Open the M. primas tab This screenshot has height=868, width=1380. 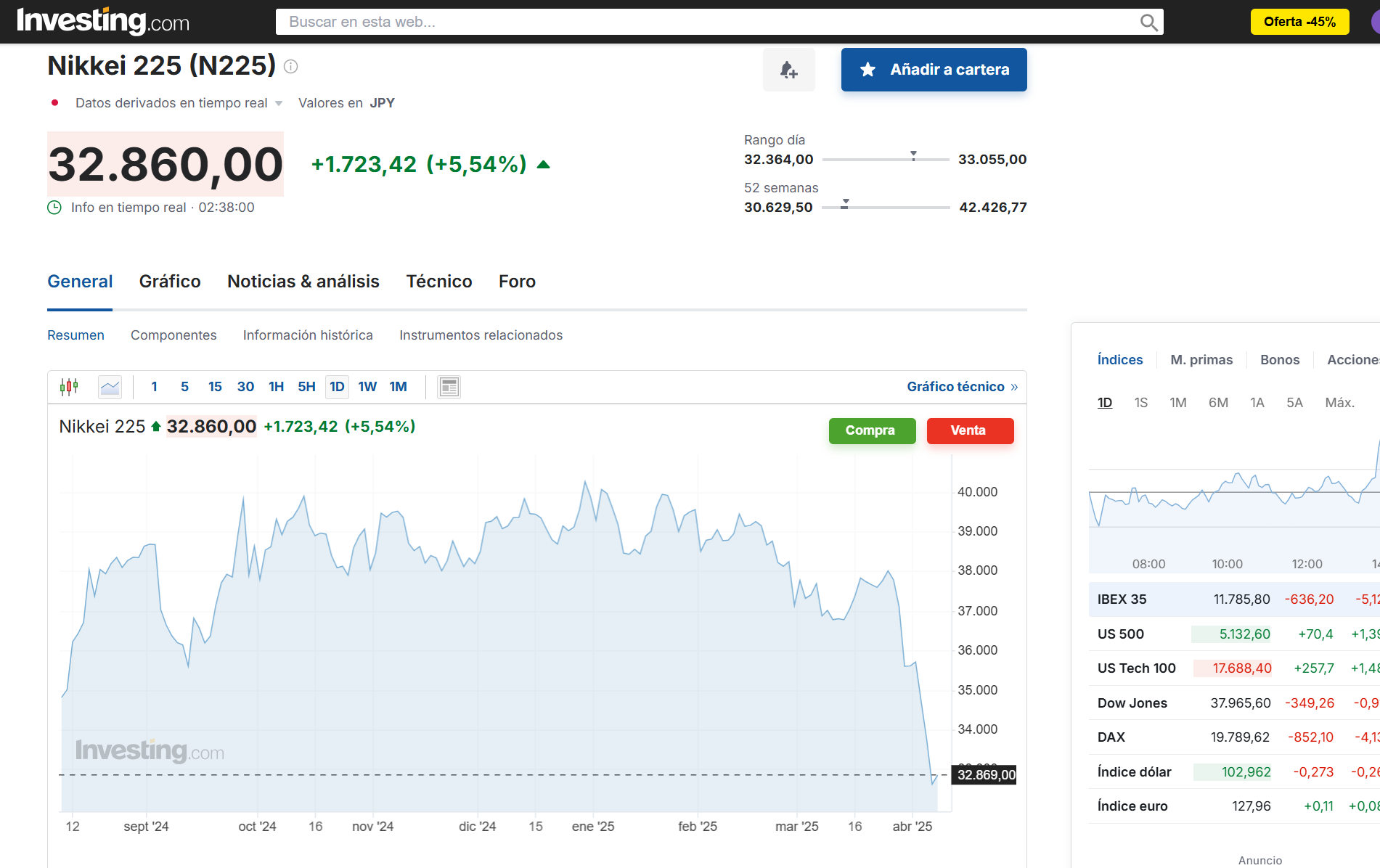tap(1201, 360)
